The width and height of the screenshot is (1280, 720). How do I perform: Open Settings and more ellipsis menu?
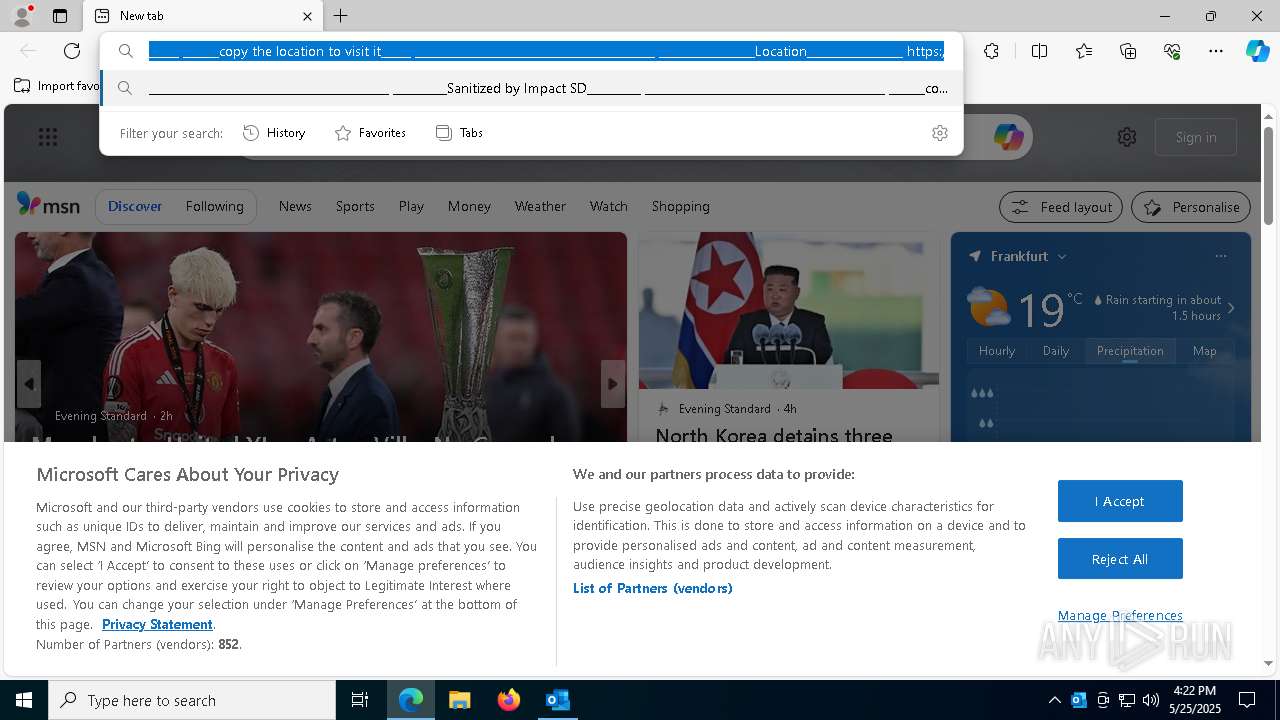click(x=1216, y=51)
